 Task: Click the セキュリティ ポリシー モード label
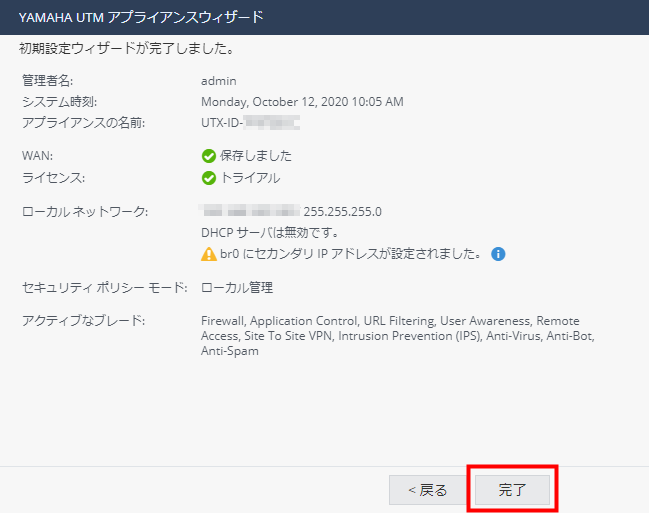(x=104, y=288)
